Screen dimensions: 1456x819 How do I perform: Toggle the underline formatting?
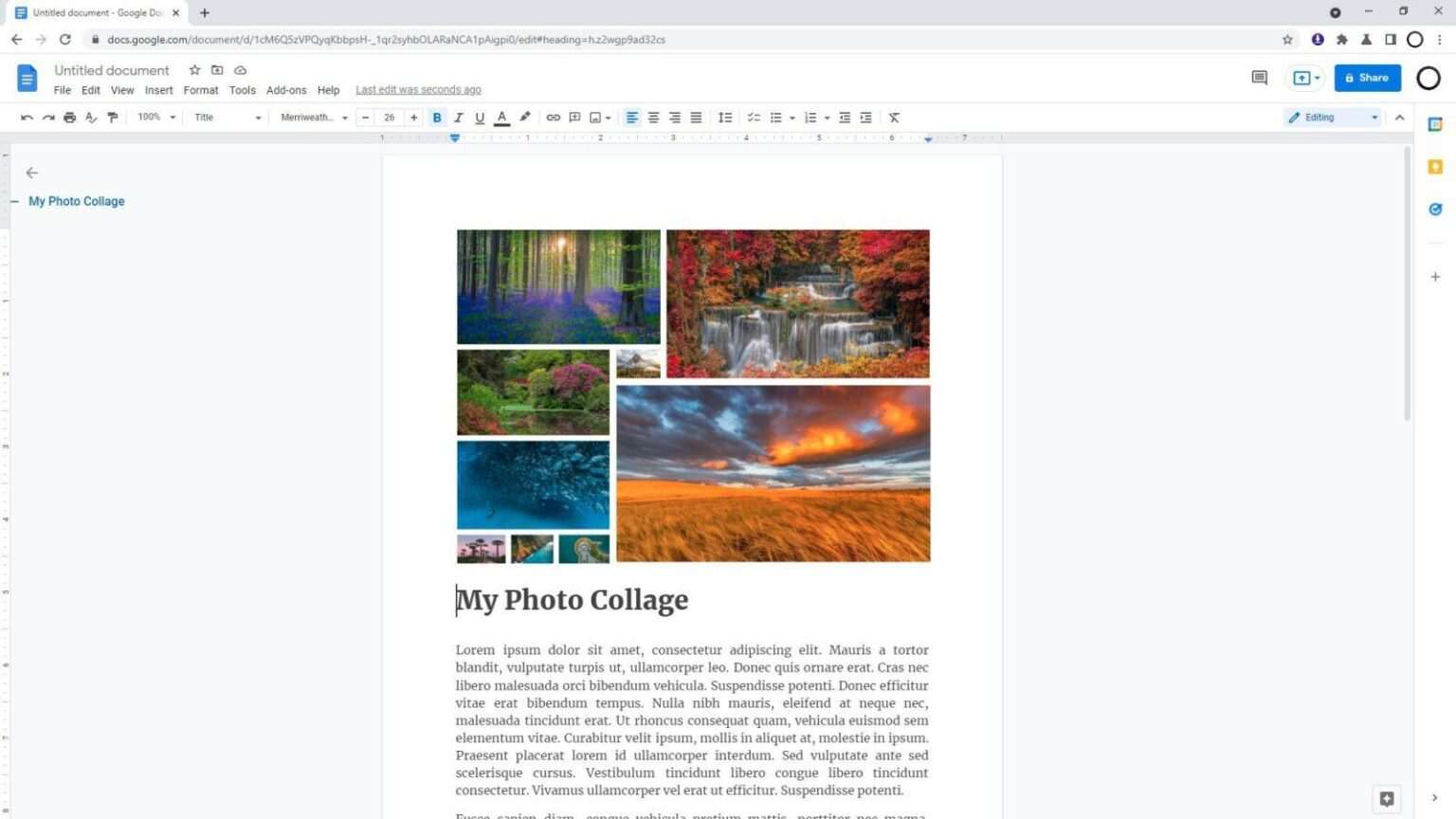pos(480,117)
